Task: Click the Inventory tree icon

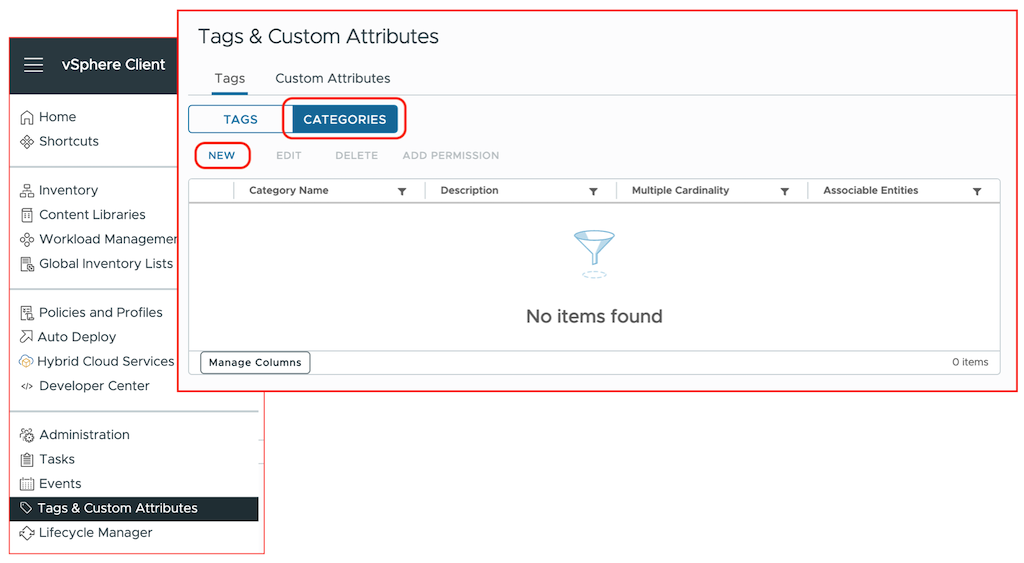Action: pos(27,191)
